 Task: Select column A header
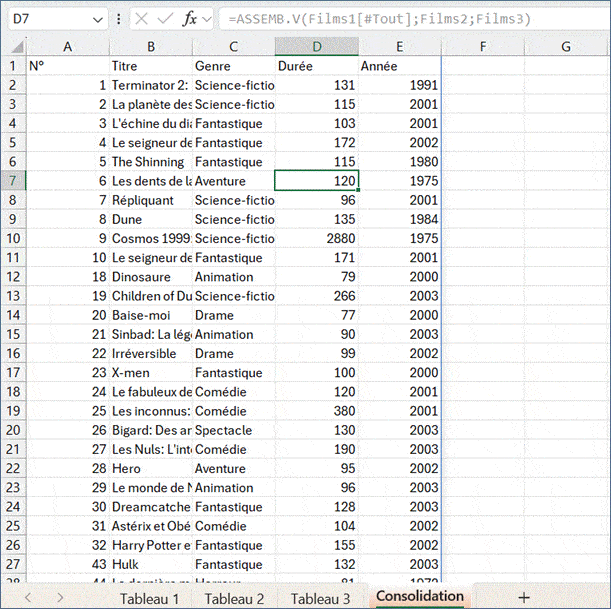pyautogui.click(x=68, y=47)
